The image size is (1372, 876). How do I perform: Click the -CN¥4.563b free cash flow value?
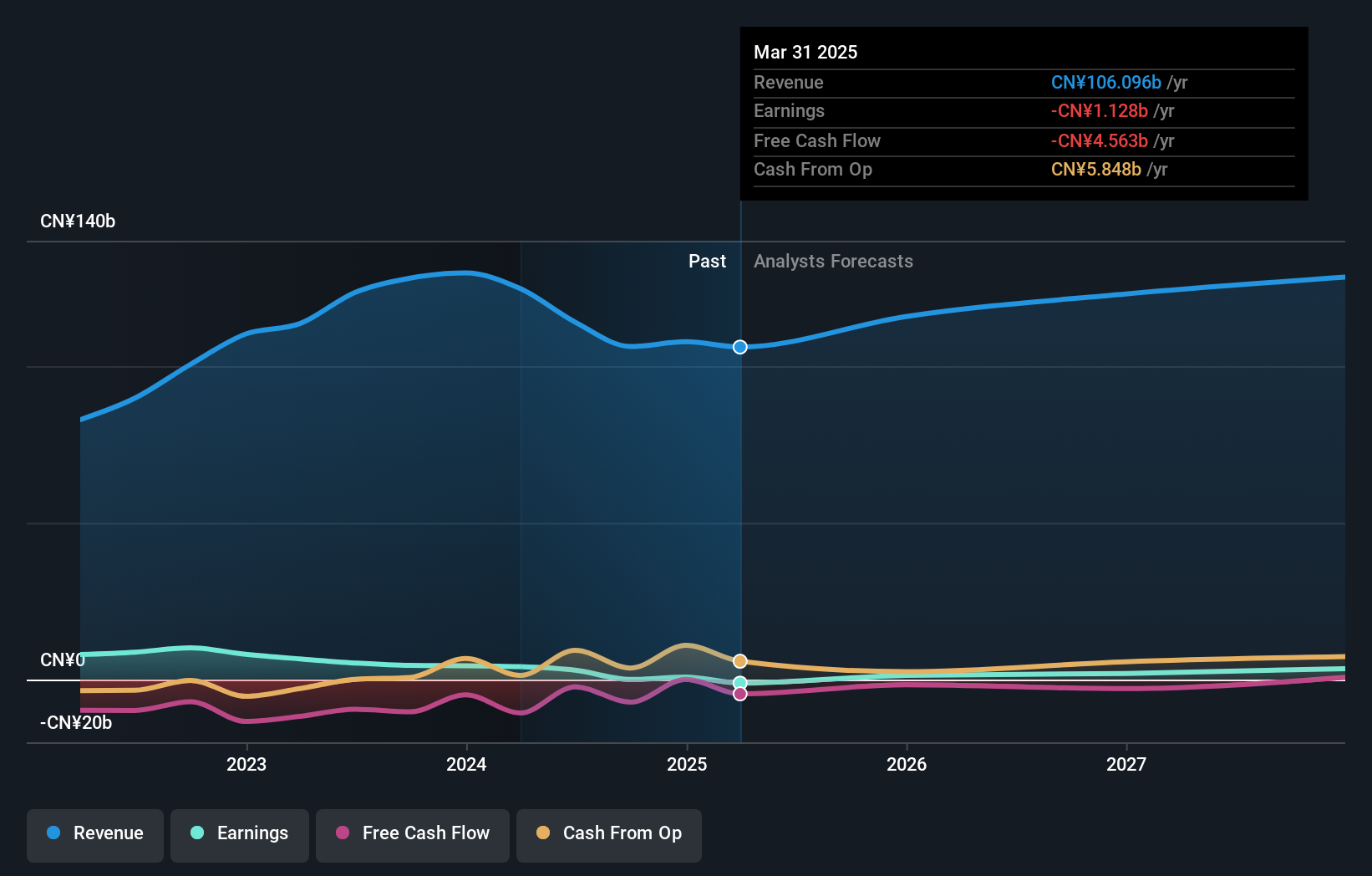(1100, 141)
